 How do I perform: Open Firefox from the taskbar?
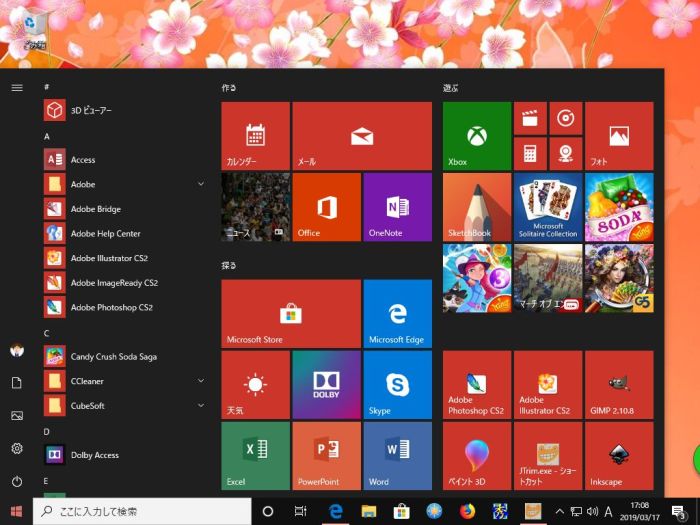point(466,511)
